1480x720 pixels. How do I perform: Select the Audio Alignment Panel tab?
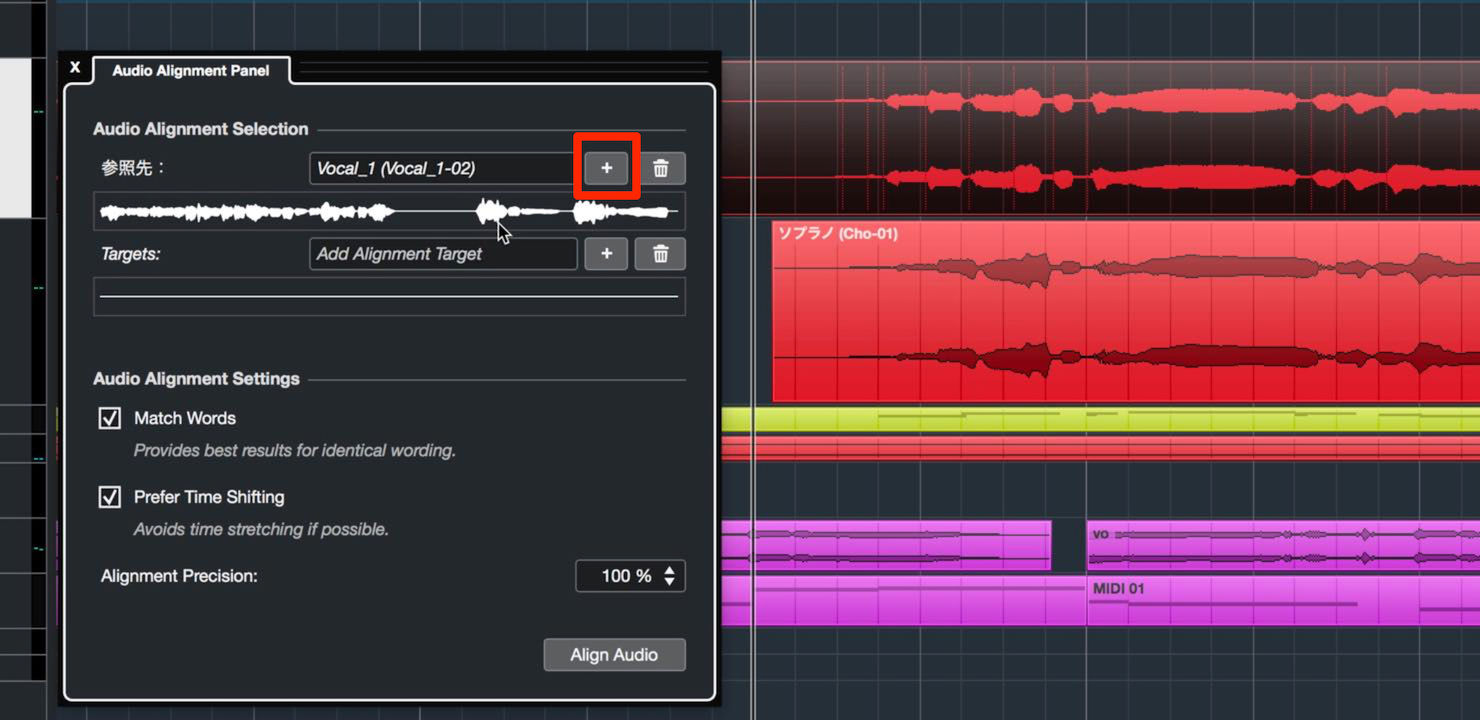[x=191, y=71]
